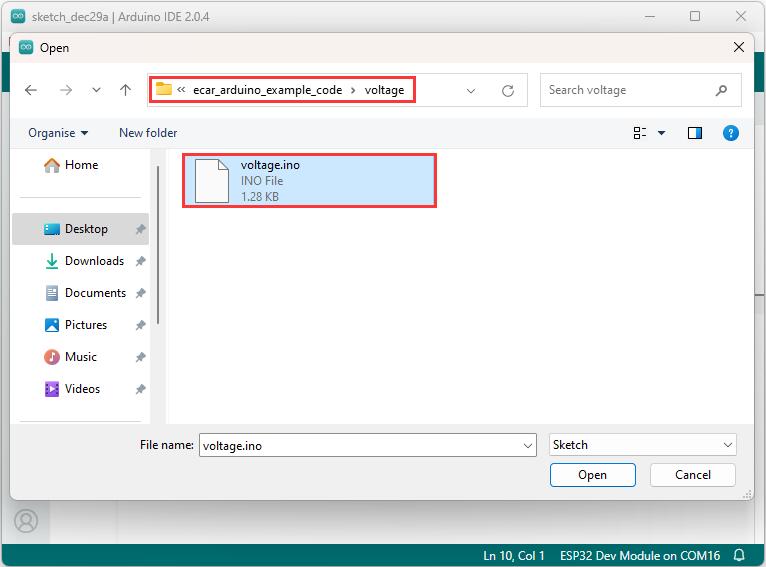Click Ln 10, Col 1 in status bar

tap(513, 556)
